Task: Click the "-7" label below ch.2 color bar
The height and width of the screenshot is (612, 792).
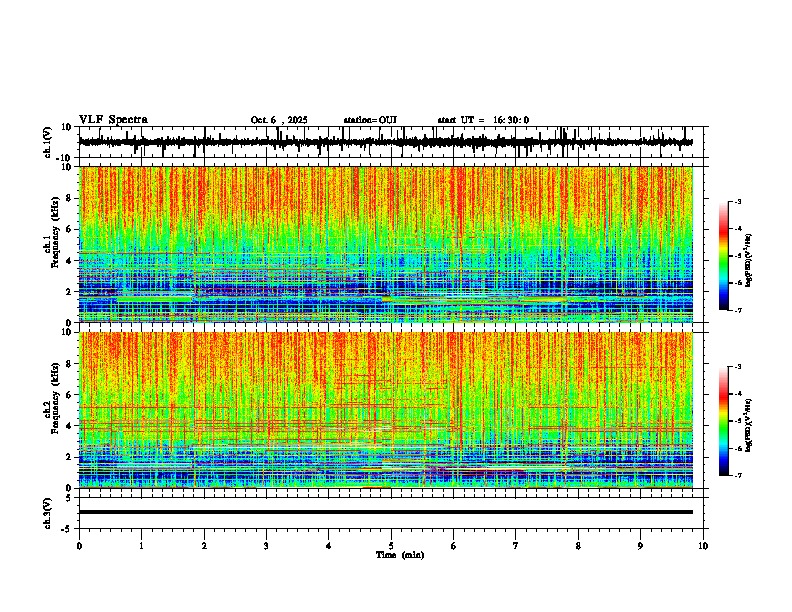Action: (x=737, y=475)
